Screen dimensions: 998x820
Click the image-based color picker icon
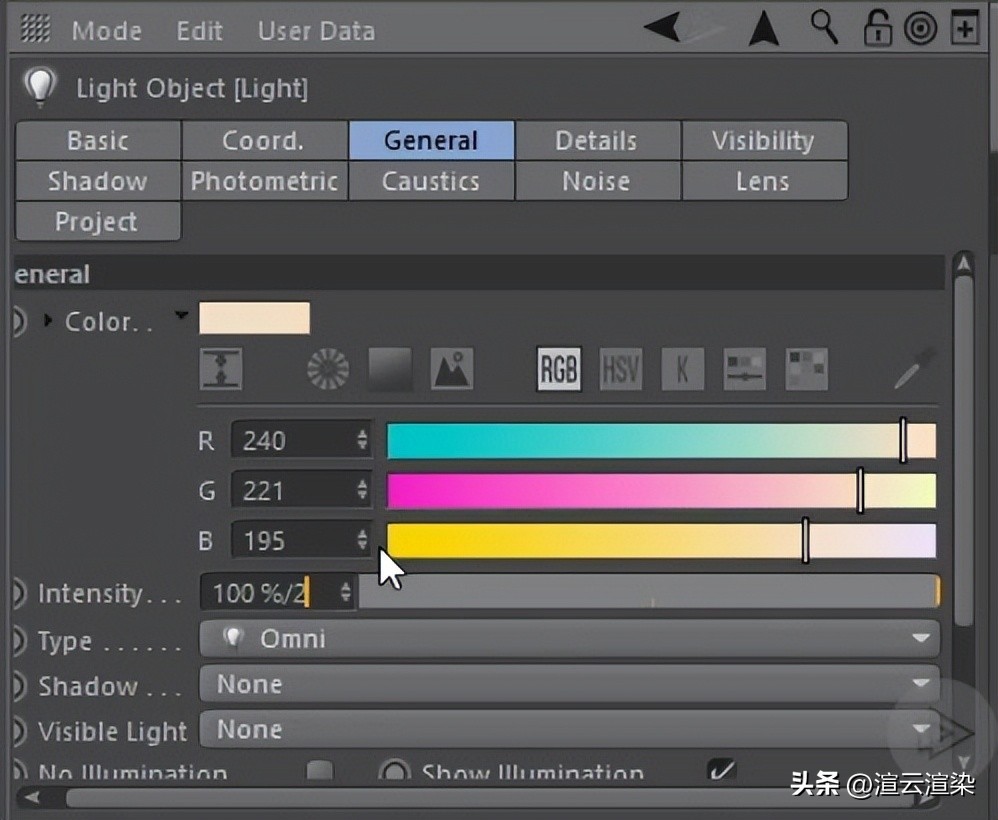tap(452, 369)
